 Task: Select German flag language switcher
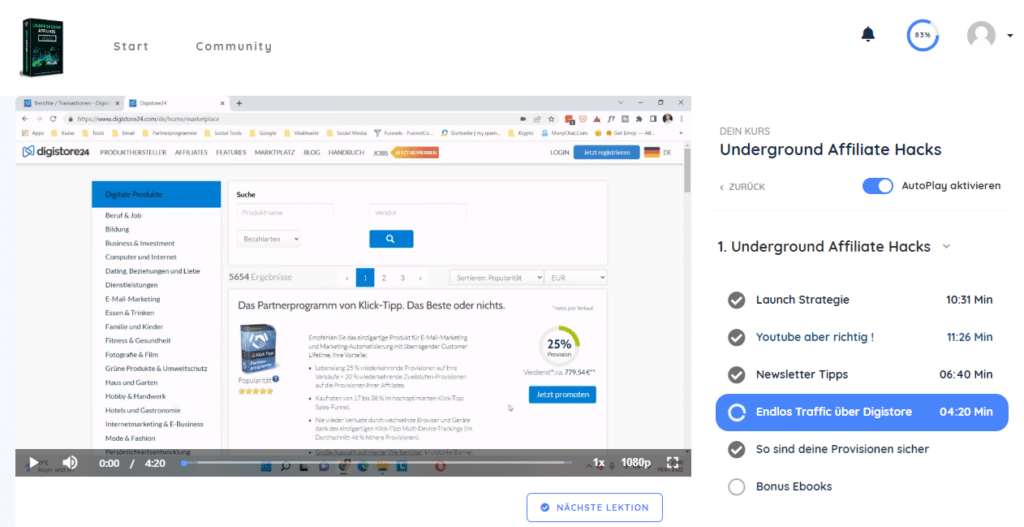pos(652,152)
